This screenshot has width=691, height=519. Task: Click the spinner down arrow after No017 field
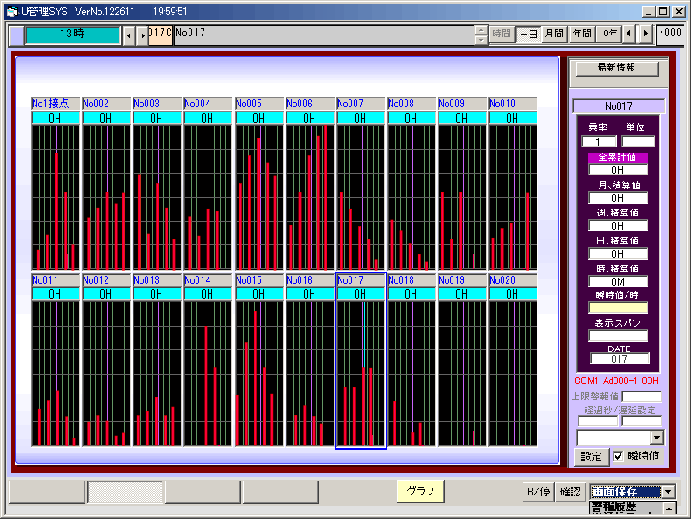click(x=481, y=40)
